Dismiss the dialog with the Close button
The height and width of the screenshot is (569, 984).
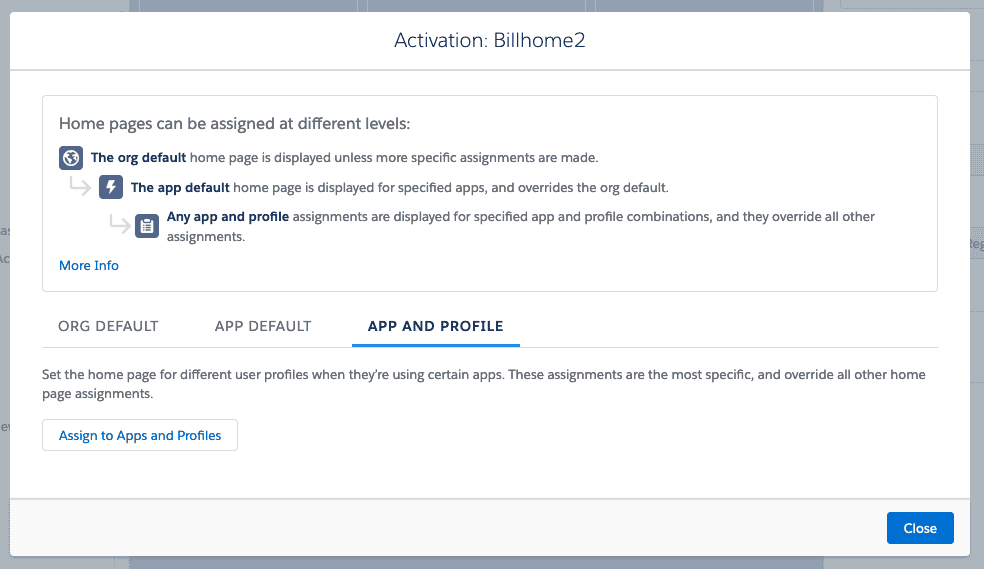pyautogui.click(x=919, y=528)
